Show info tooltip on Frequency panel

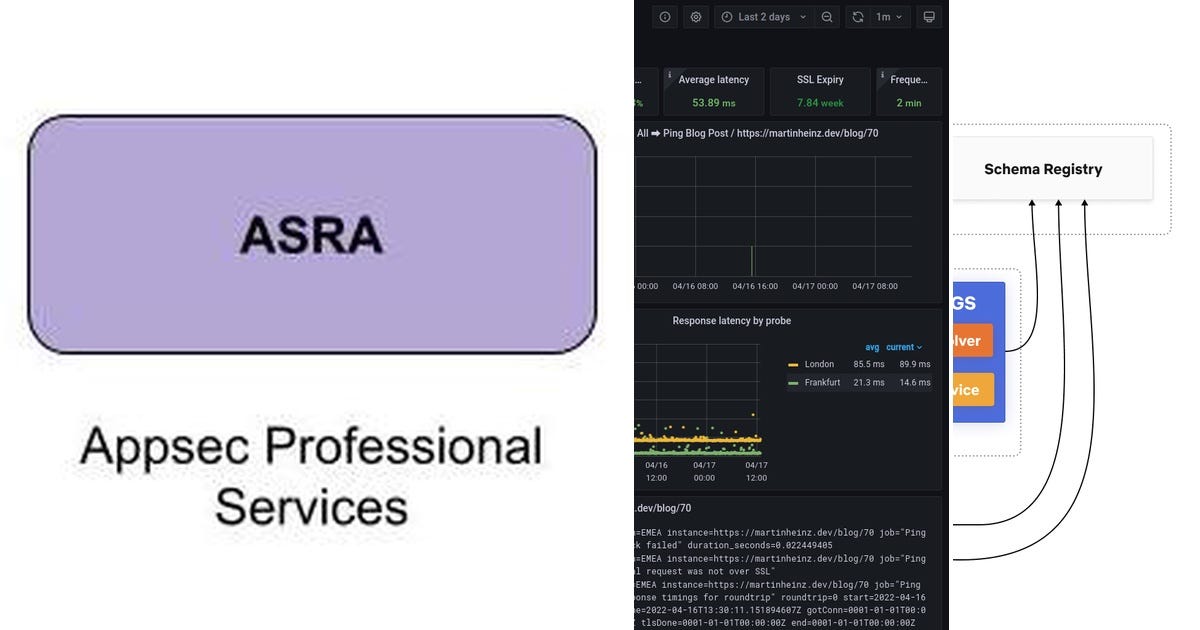click(x=881, y=75)
